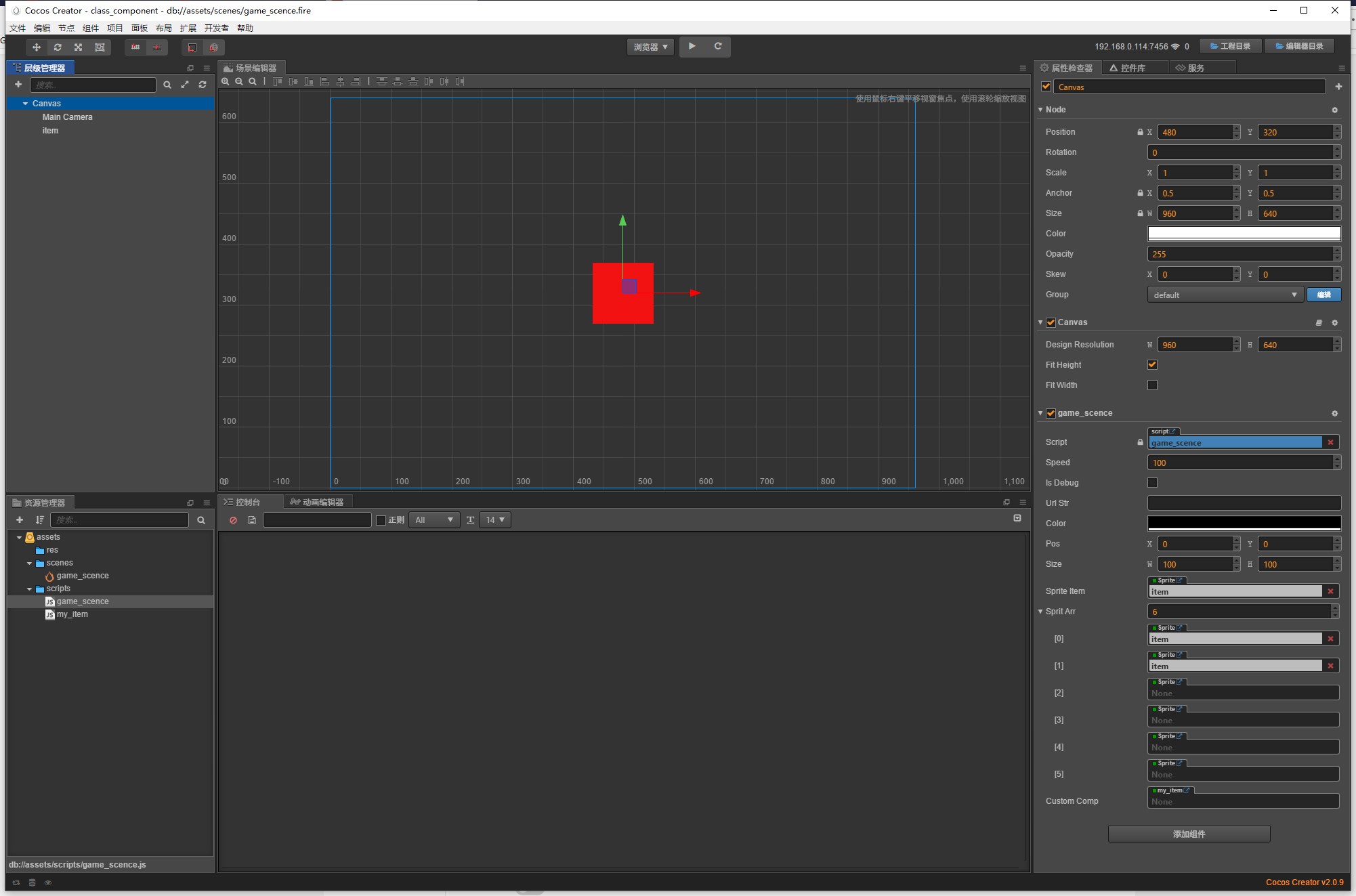The height and width of the screenshot is (896, 1356).
Task: Switch to the 动画编辑器 tab
Action: (317, 502)
